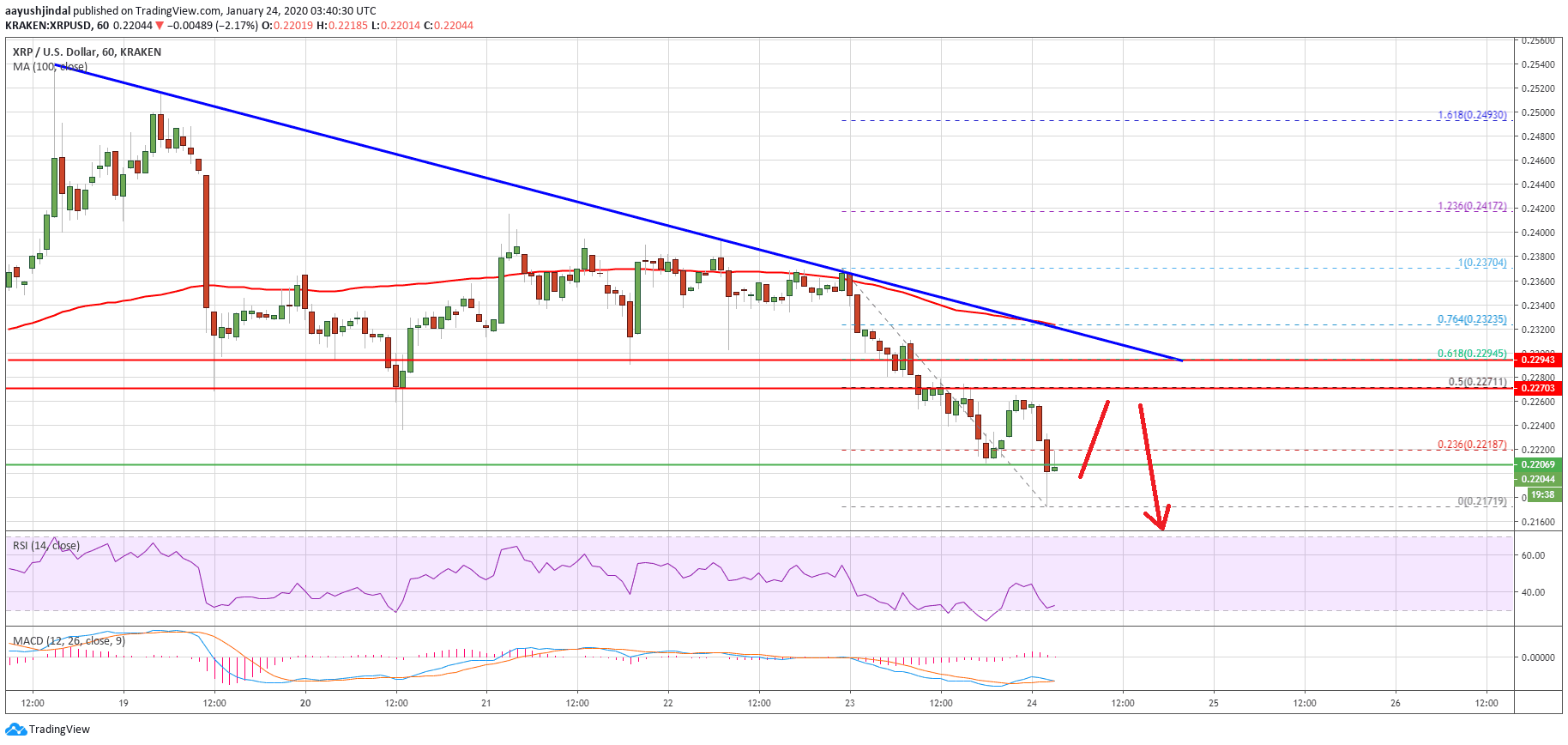This screenshot has height=745, width=1568.
Task: Select the XRP / U.S. Dollar chart title
Action: coord(87,52)
